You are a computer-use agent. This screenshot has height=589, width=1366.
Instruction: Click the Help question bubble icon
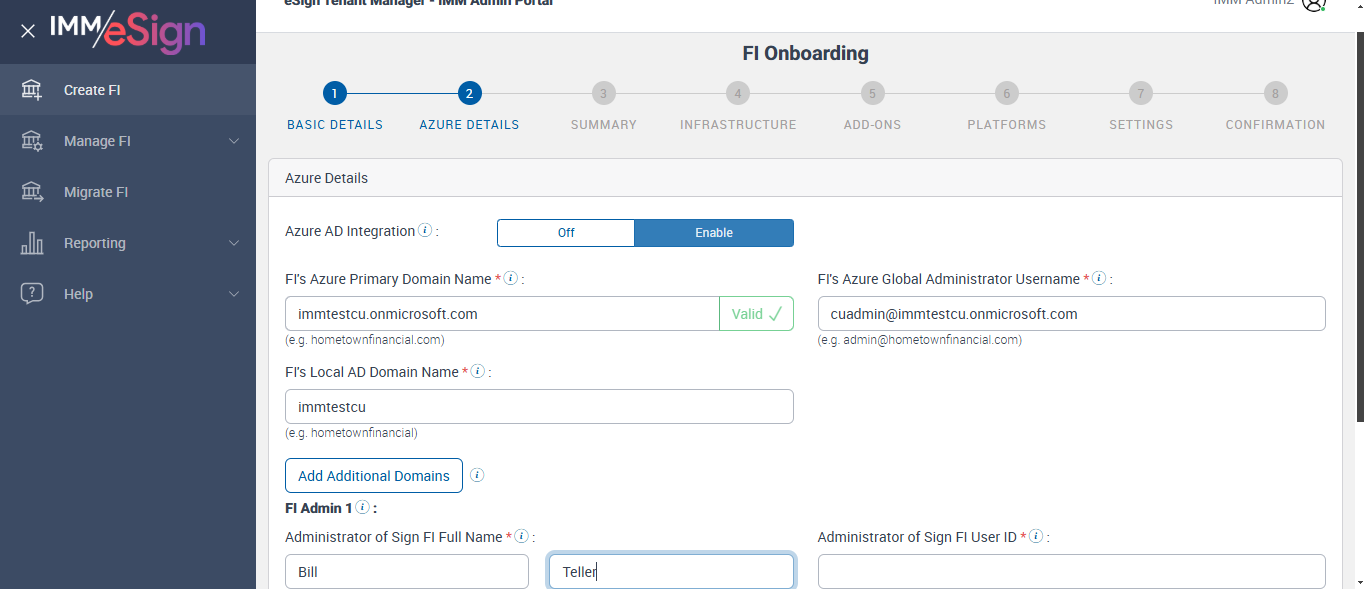(32, 294)
